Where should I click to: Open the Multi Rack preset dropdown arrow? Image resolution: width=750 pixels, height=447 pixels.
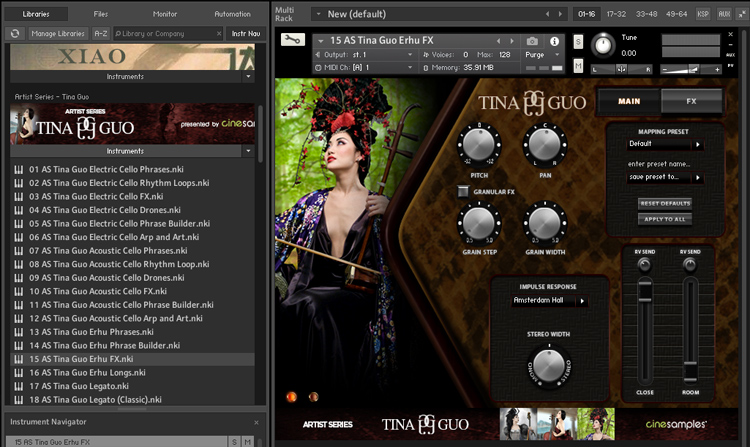[x=319, y=14]
